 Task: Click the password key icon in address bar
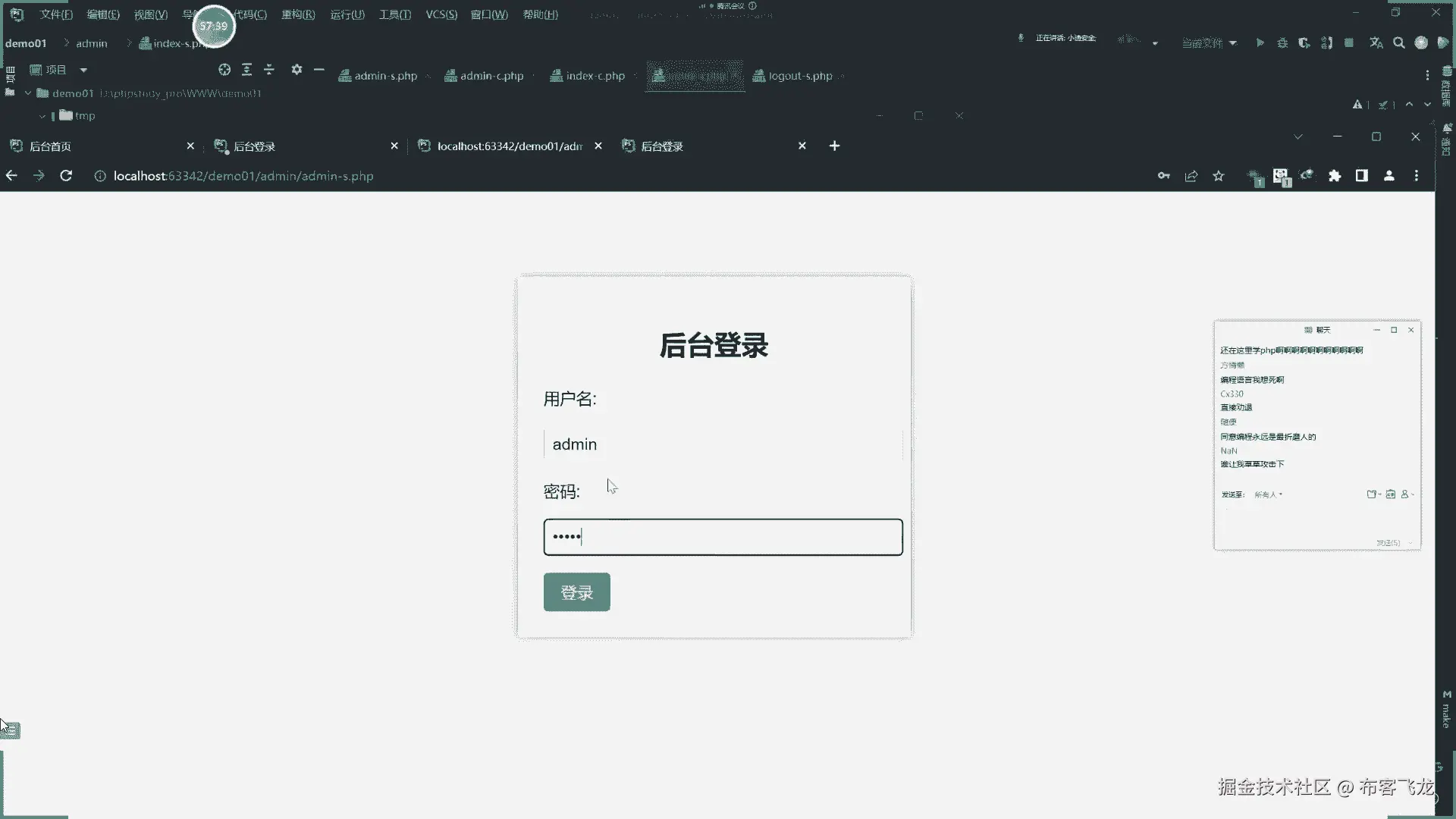coord(1163,176)
